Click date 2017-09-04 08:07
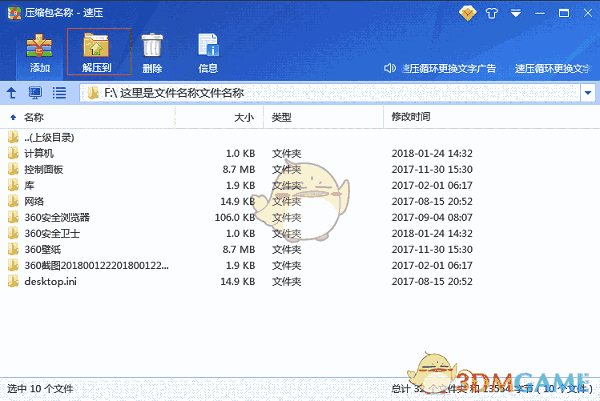This screenshot has height=401, width=600. (x=432, y=217)
